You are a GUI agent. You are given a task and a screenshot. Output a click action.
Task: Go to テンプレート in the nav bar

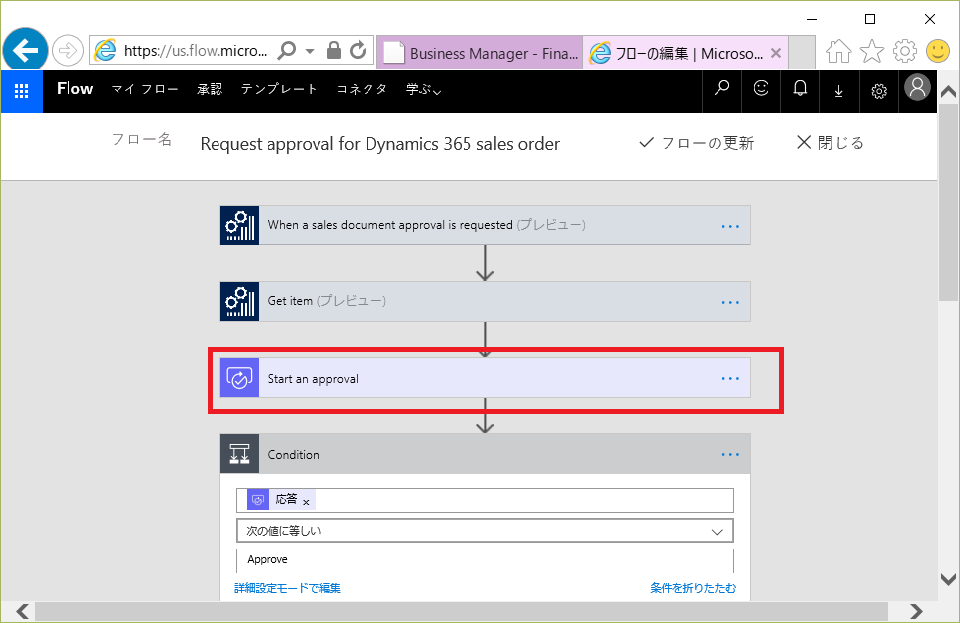(279, 89)
